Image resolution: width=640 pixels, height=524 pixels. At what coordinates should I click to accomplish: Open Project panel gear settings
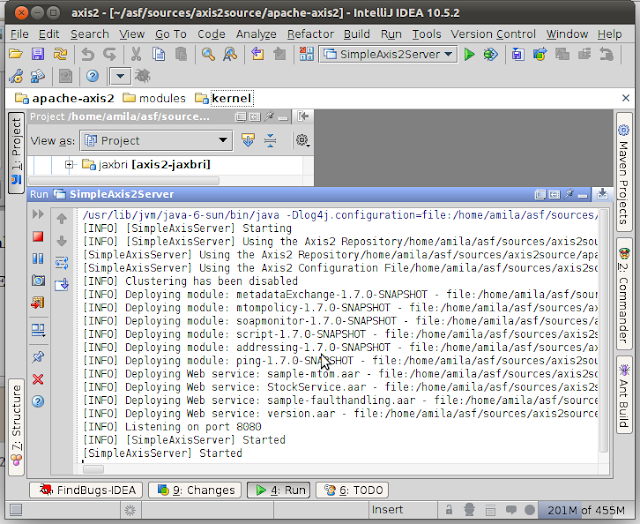point(302,140)
